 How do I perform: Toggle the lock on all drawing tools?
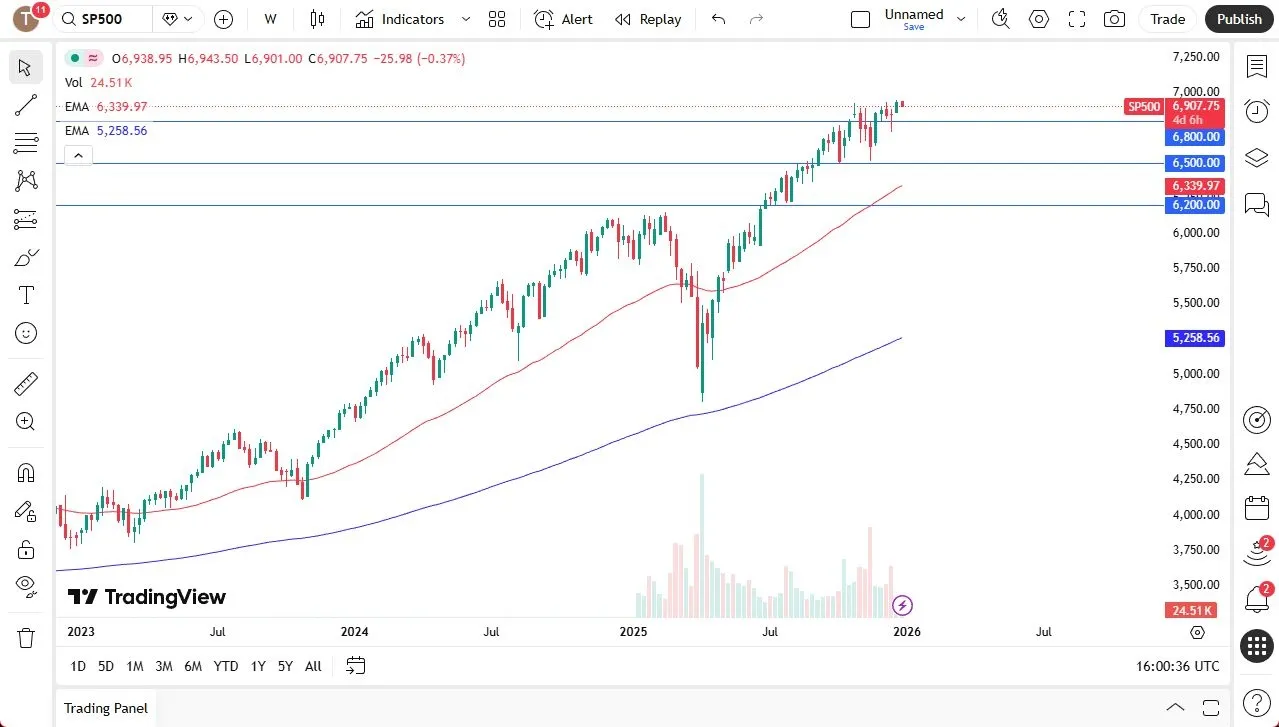pyautogui.click(x=25, y=549)
